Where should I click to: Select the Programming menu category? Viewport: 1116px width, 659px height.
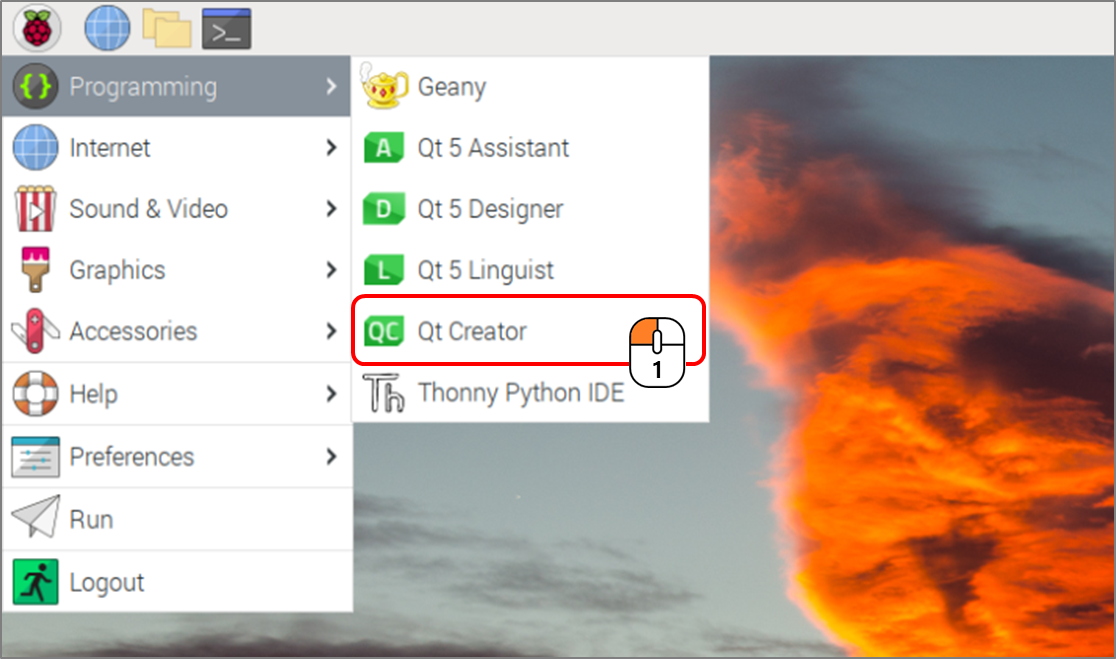(177, 87)
